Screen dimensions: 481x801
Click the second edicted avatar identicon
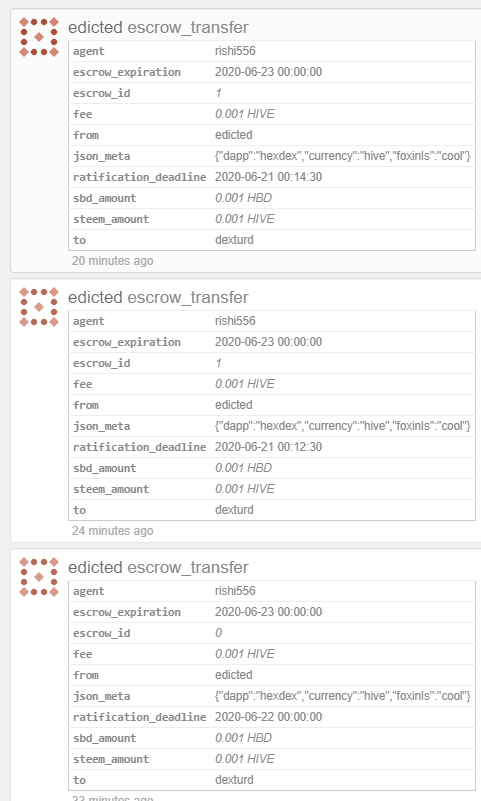[39, 307]
